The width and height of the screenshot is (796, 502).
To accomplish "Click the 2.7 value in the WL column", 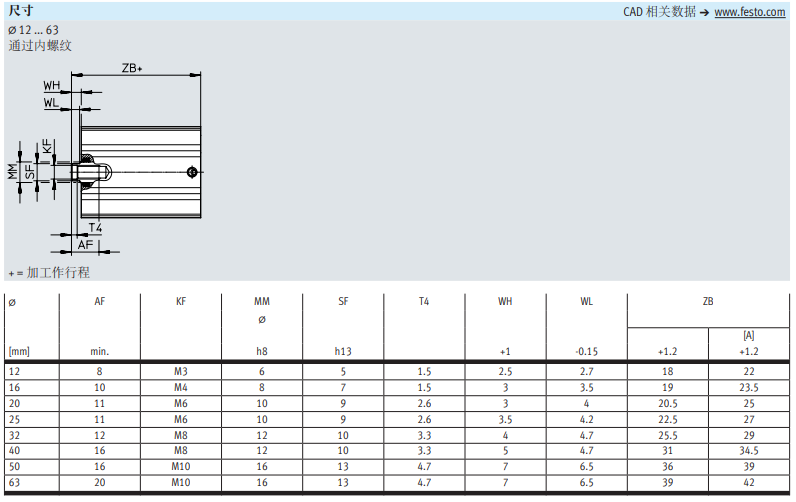I will click(x=586, y=371).
